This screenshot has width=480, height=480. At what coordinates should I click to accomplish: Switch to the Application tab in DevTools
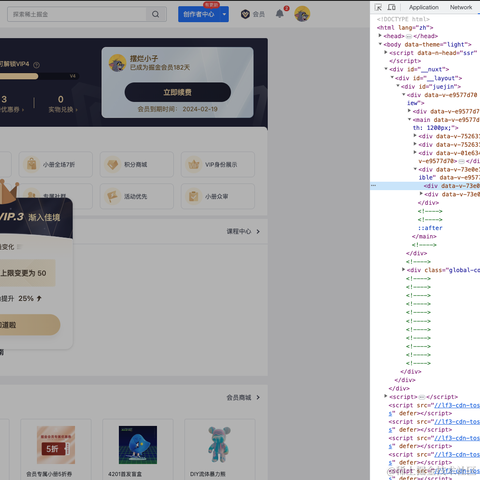click(424, 7)
